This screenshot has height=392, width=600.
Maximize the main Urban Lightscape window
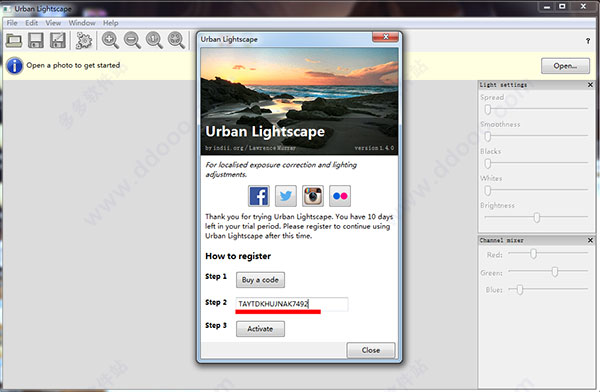pyautogui.click(x=562, y=7)
